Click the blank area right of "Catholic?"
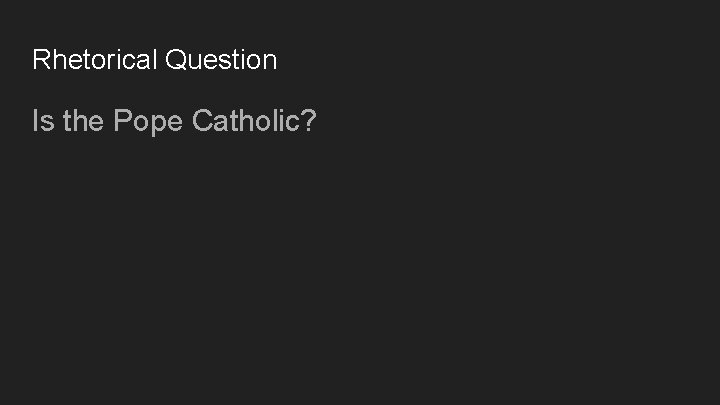The width and height of the screenshot is (720, 405). 500,123
